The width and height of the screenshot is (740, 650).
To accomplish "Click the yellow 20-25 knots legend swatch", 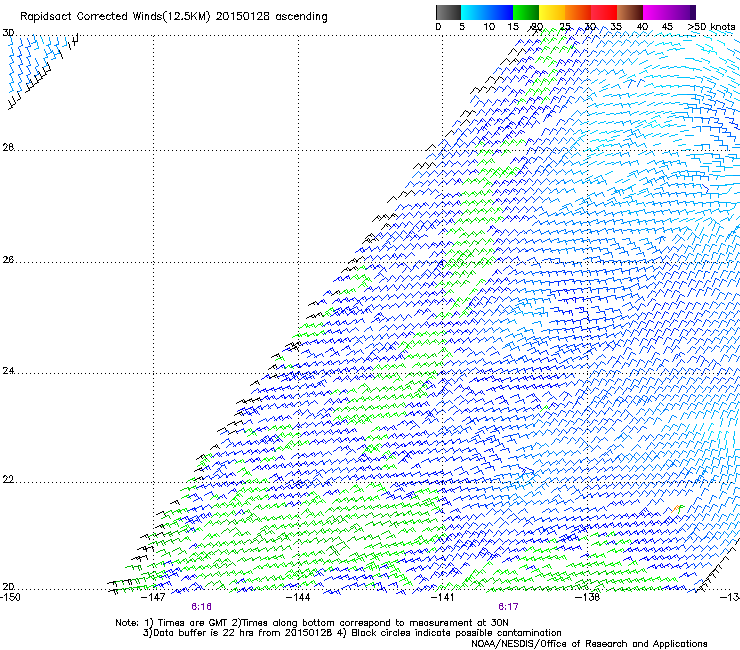I will pos(552,12).
